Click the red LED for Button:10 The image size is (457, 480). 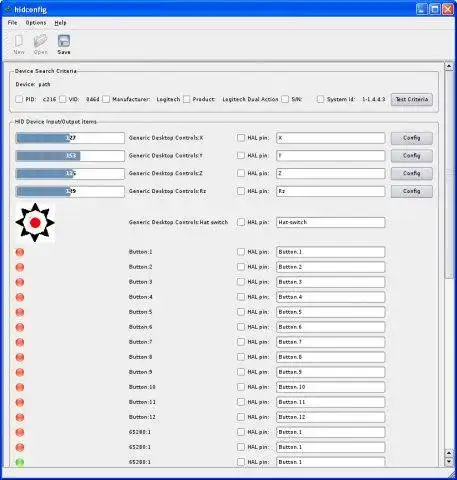(x=20, y=387)
